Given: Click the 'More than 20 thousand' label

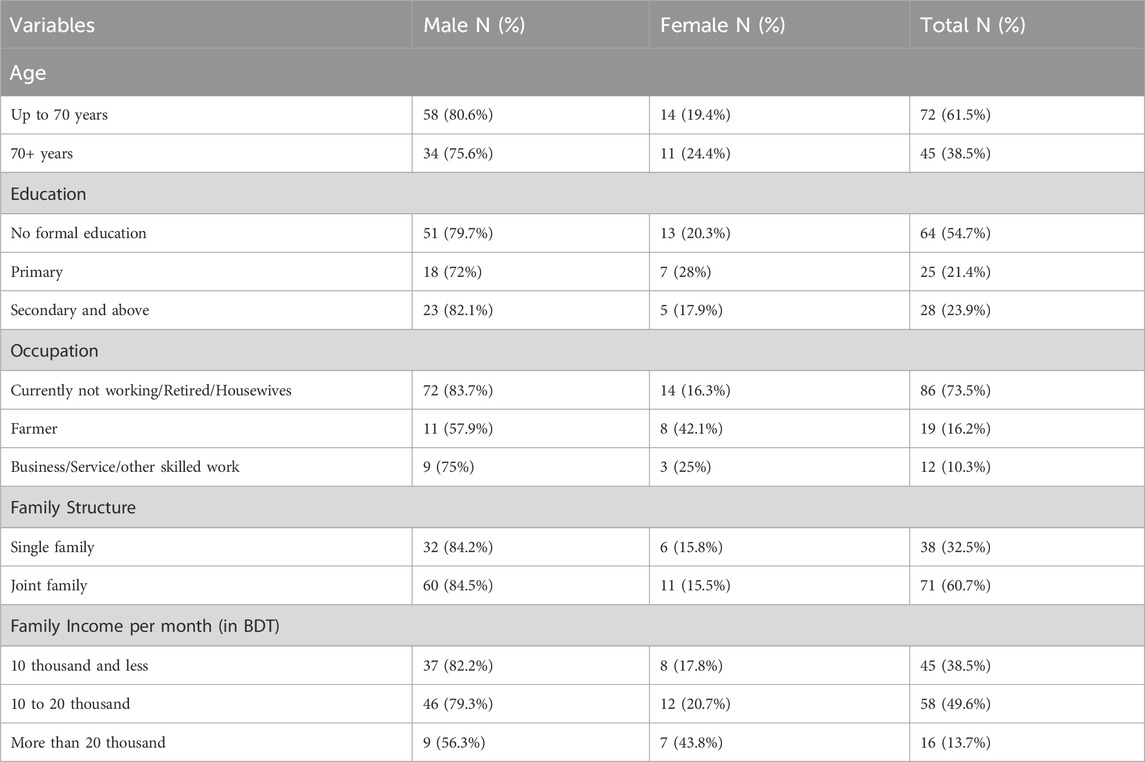Looking at the screenshot, I should click(88, 742).
